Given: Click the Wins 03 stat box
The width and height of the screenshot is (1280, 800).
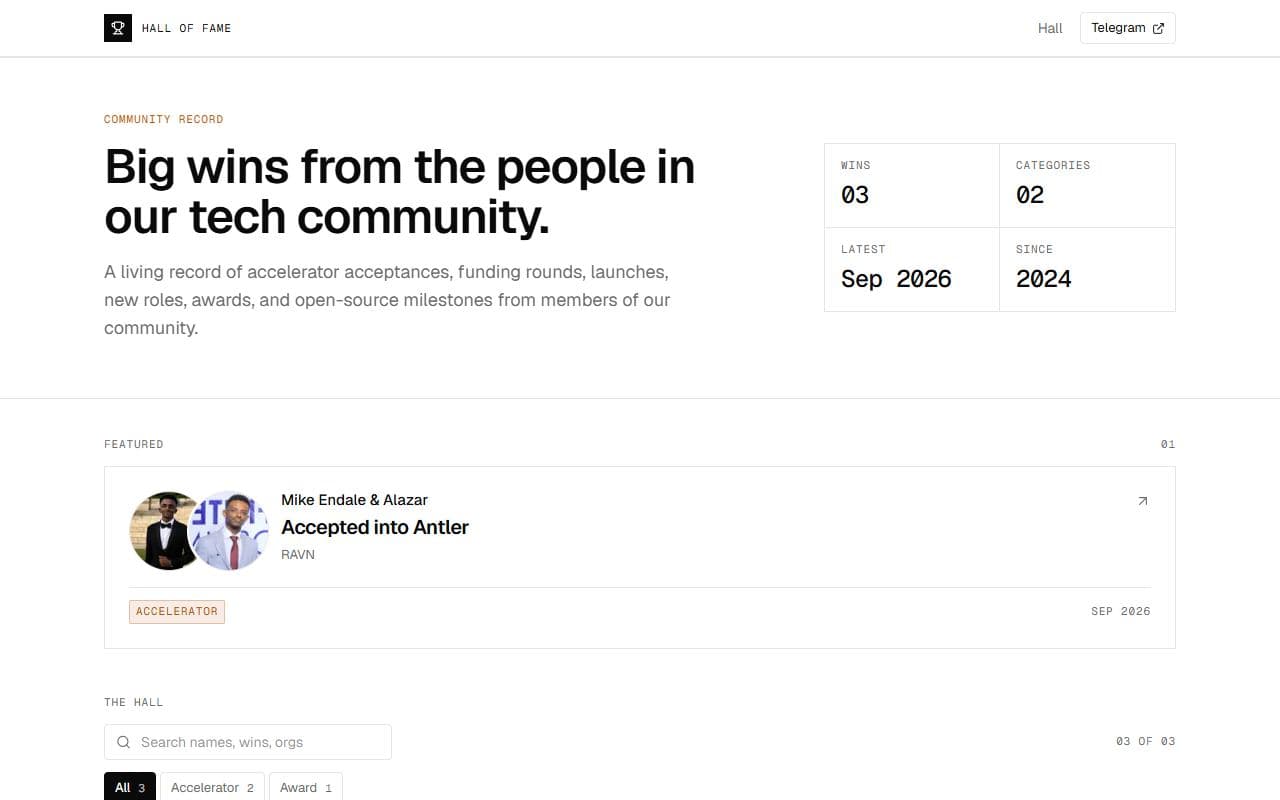Looking at the screenshot, I should pos(912,185).
